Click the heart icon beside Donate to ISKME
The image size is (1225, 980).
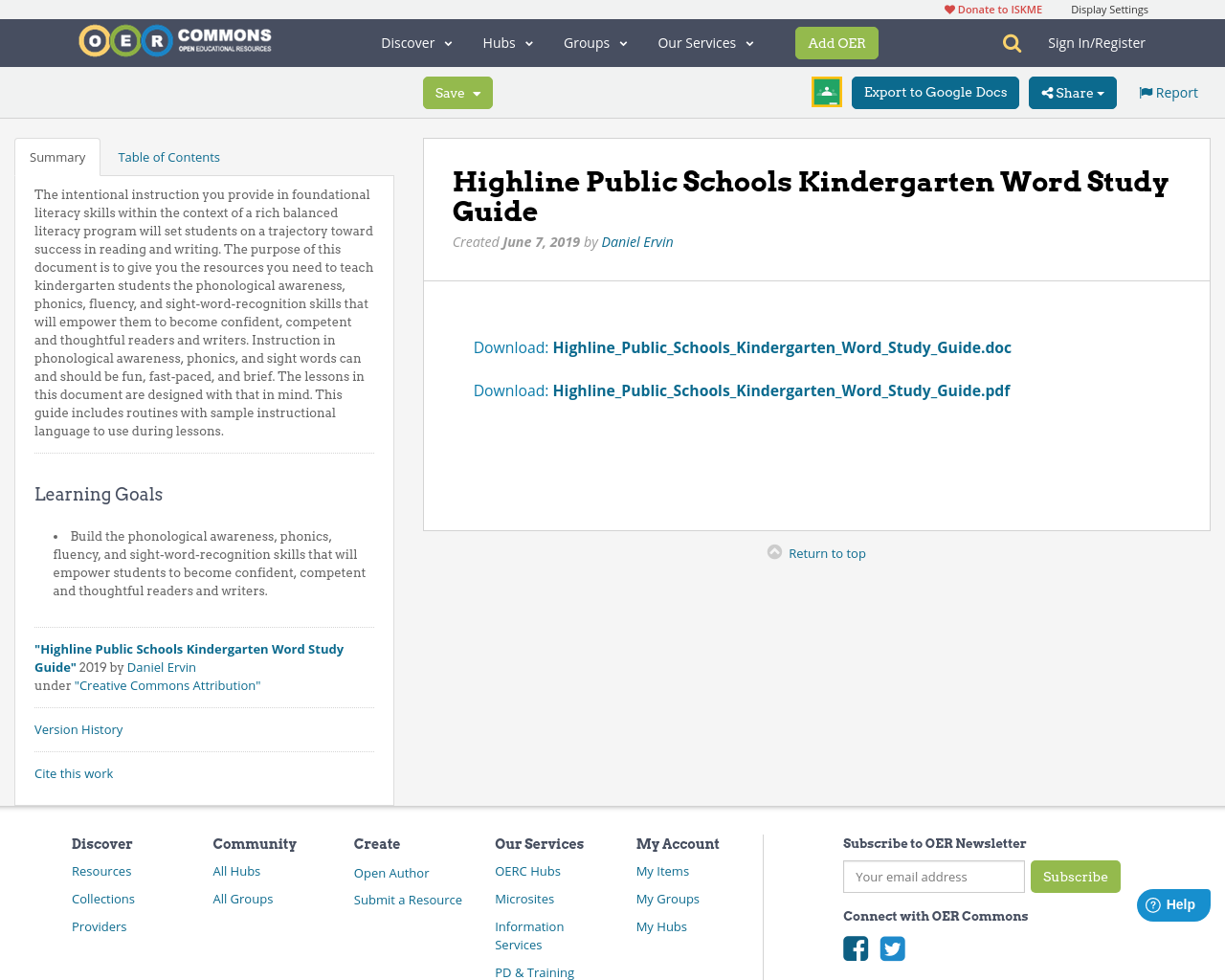(948, 8)
